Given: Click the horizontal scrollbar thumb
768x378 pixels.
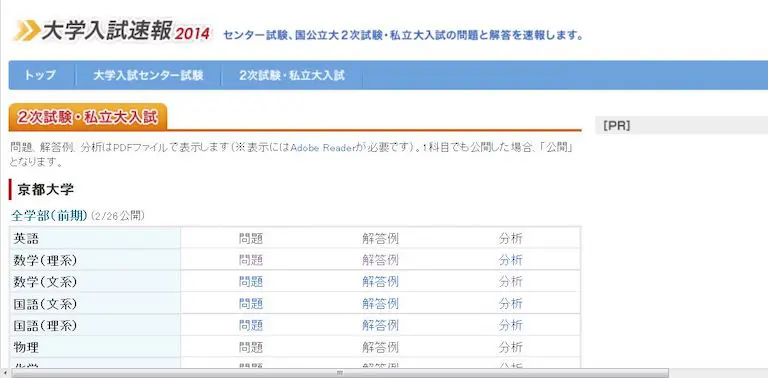Looking at the screenshot, I should [x=339, y=373].
